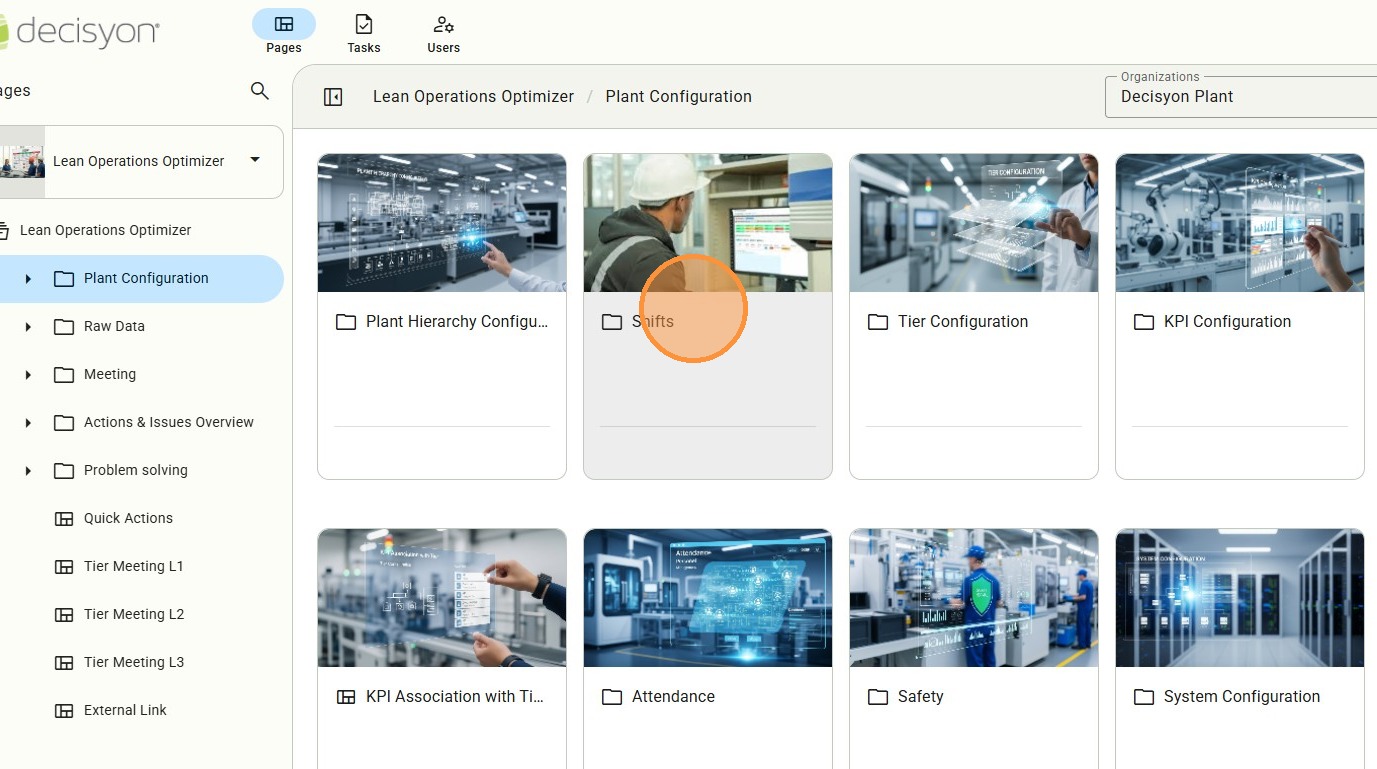This screenshot has height=769, width=1377.
Task: Open the Lean Operations Optimizer app dropdown
Action: 255,160
